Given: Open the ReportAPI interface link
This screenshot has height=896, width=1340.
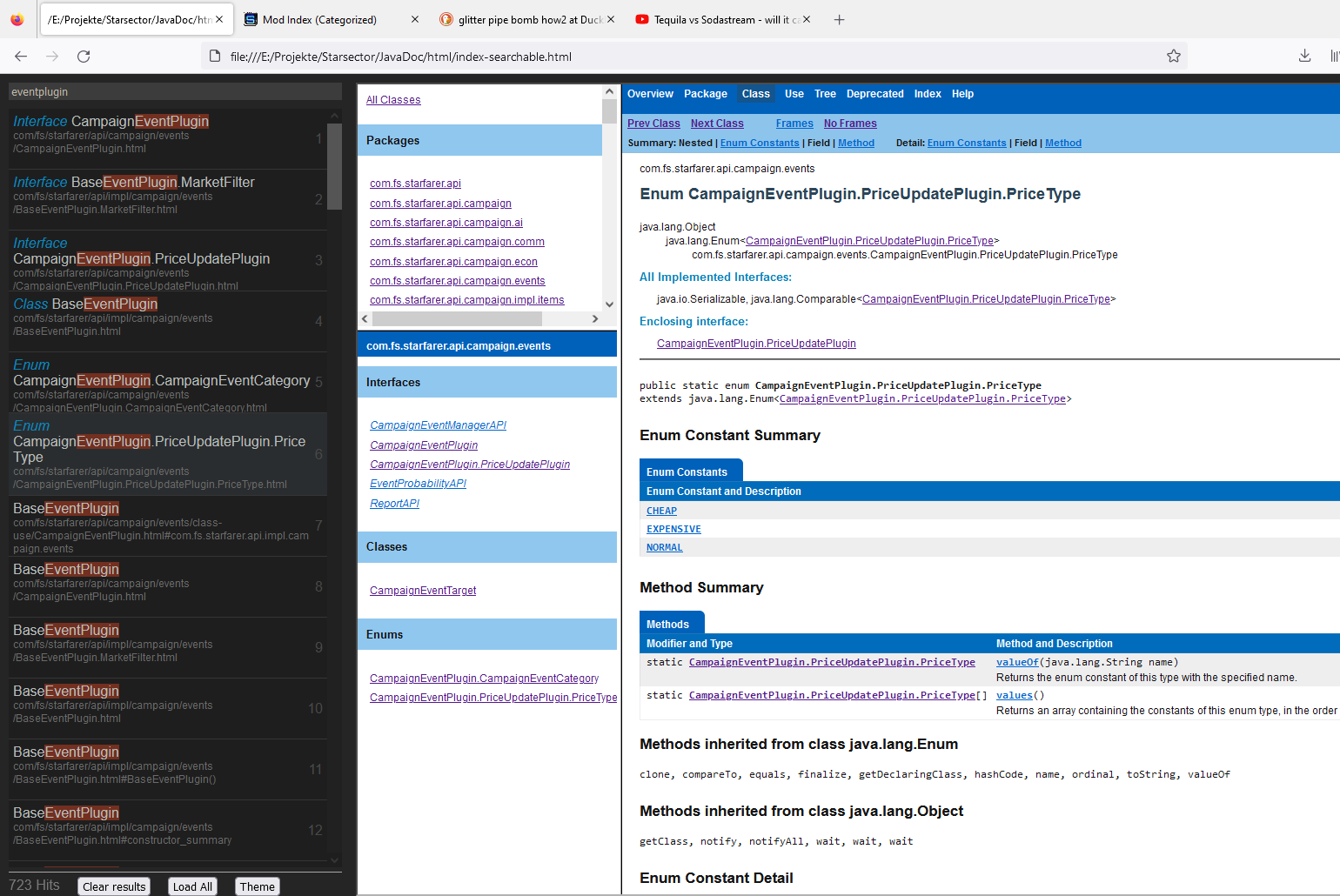Looking at the screenshot, I should pos(394,504).
